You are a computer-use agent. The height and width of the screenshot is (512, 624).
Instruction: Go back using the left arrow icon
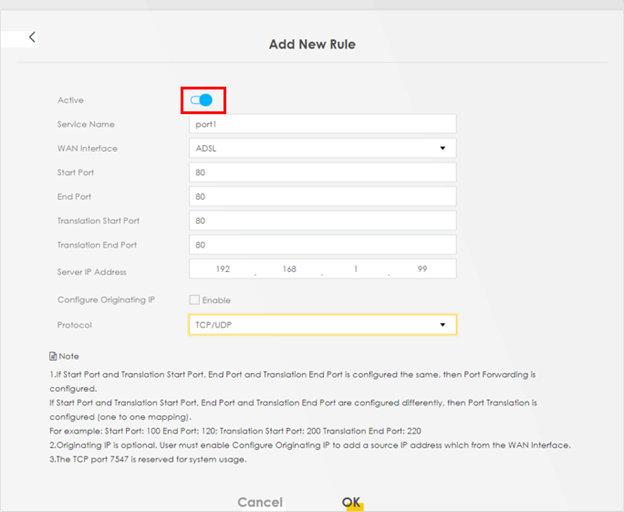tap(32, 37)
